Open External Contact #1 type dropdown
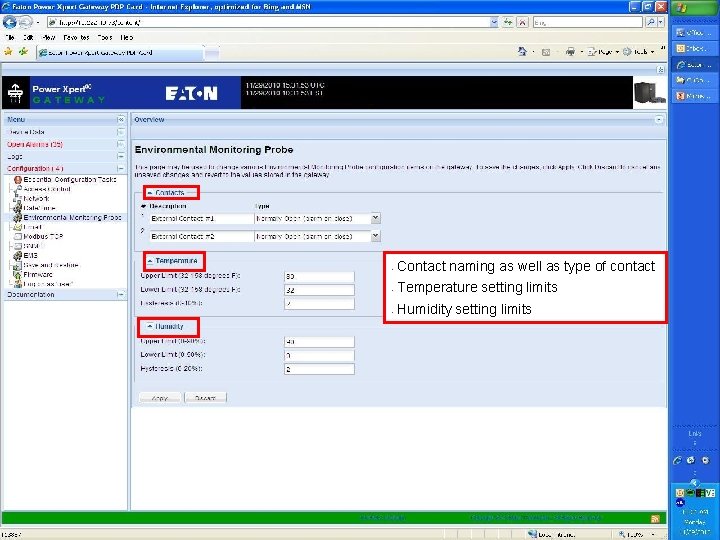 [375, 218]
